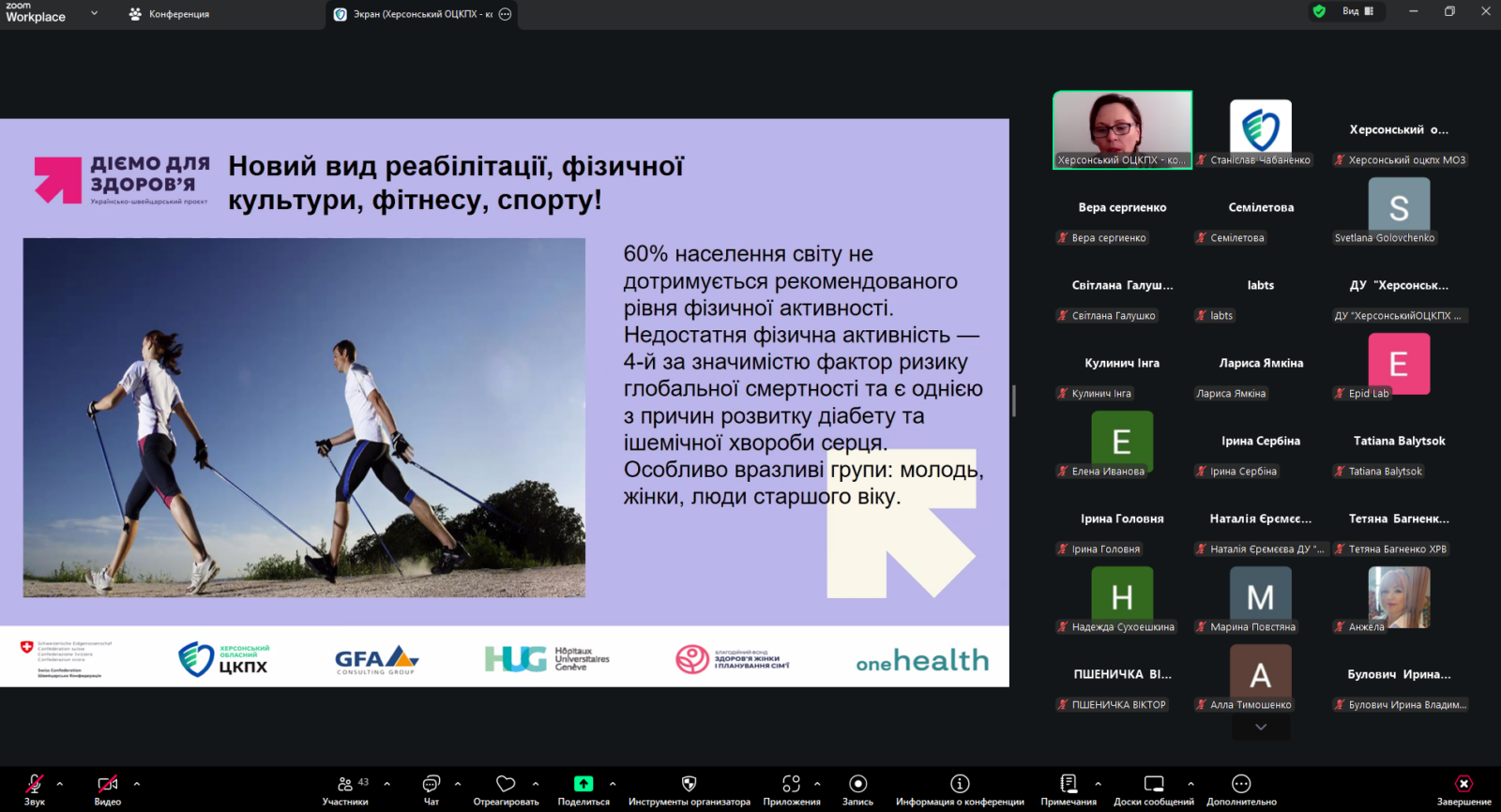1501x812 pixels.
Task: Open the Вид view menu
Action: [1357, 11]
